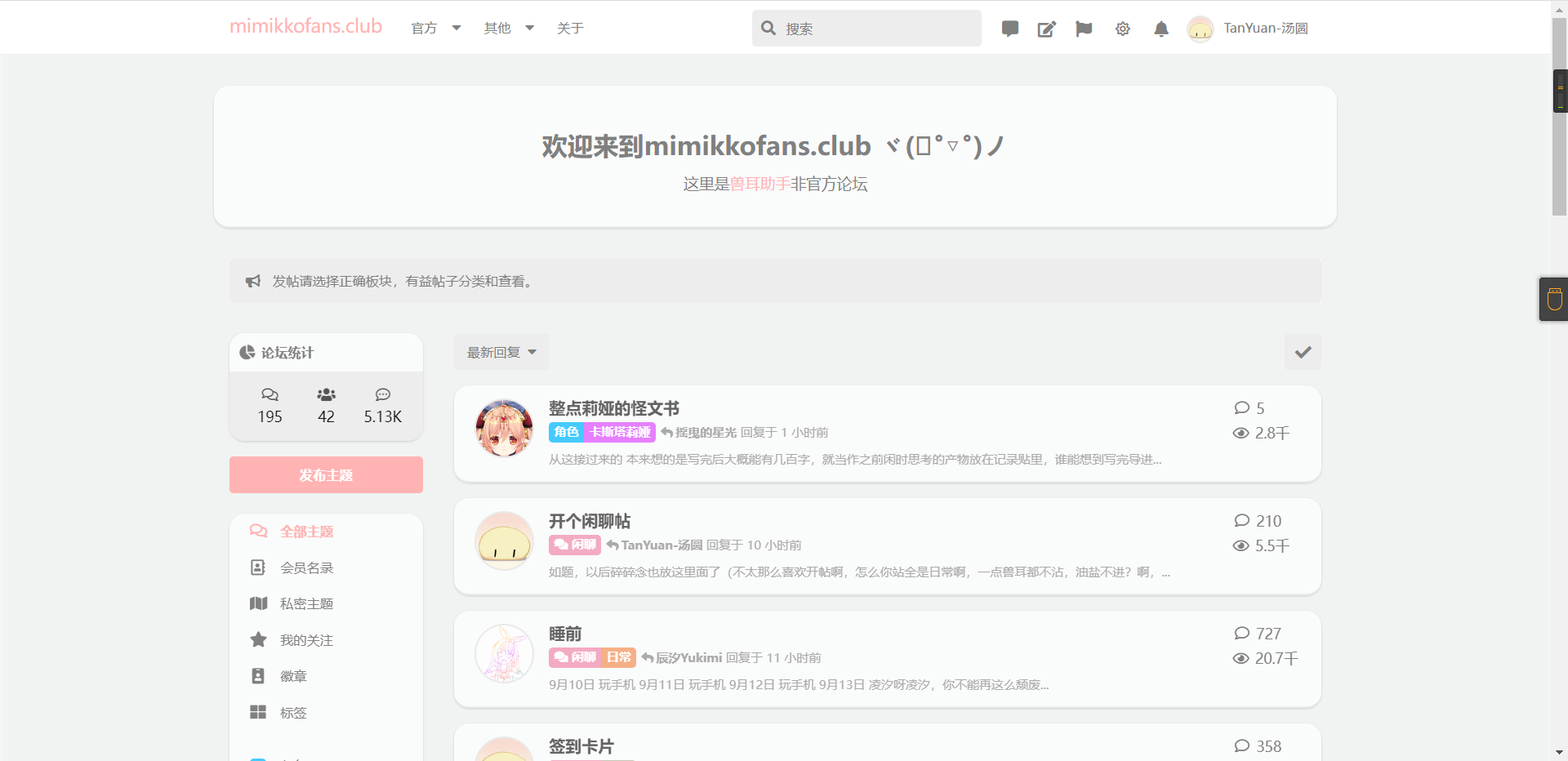1568x761 pixels.
Task: Open the chat messages icon in header
Action: coord(1009,29)
